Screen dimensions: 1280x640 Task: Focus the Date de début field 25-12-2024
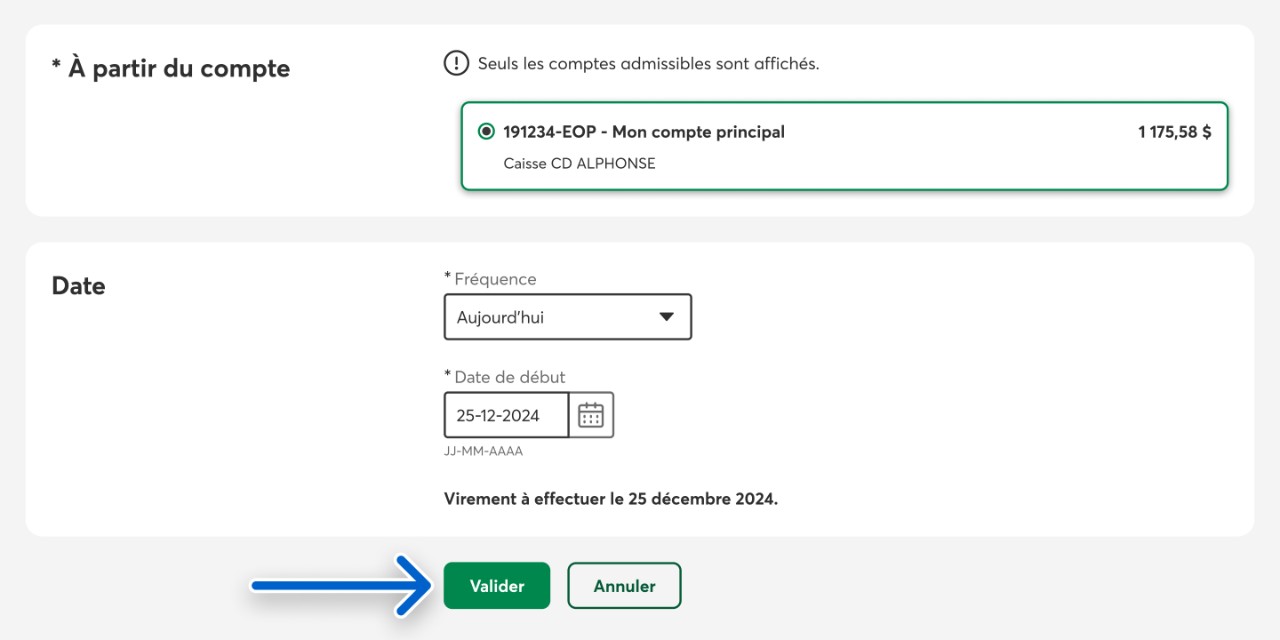tap(506, 415)
